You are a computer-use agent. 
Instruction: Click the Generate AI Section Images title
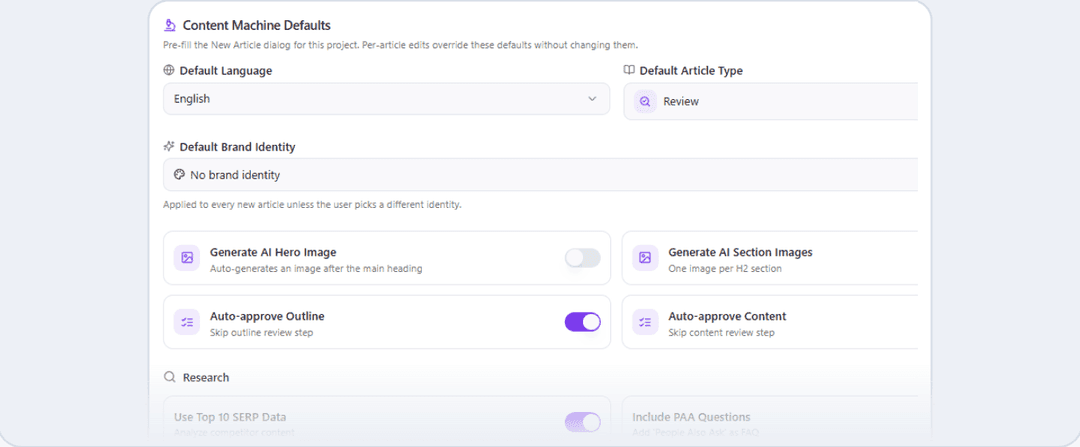point(740,252)
